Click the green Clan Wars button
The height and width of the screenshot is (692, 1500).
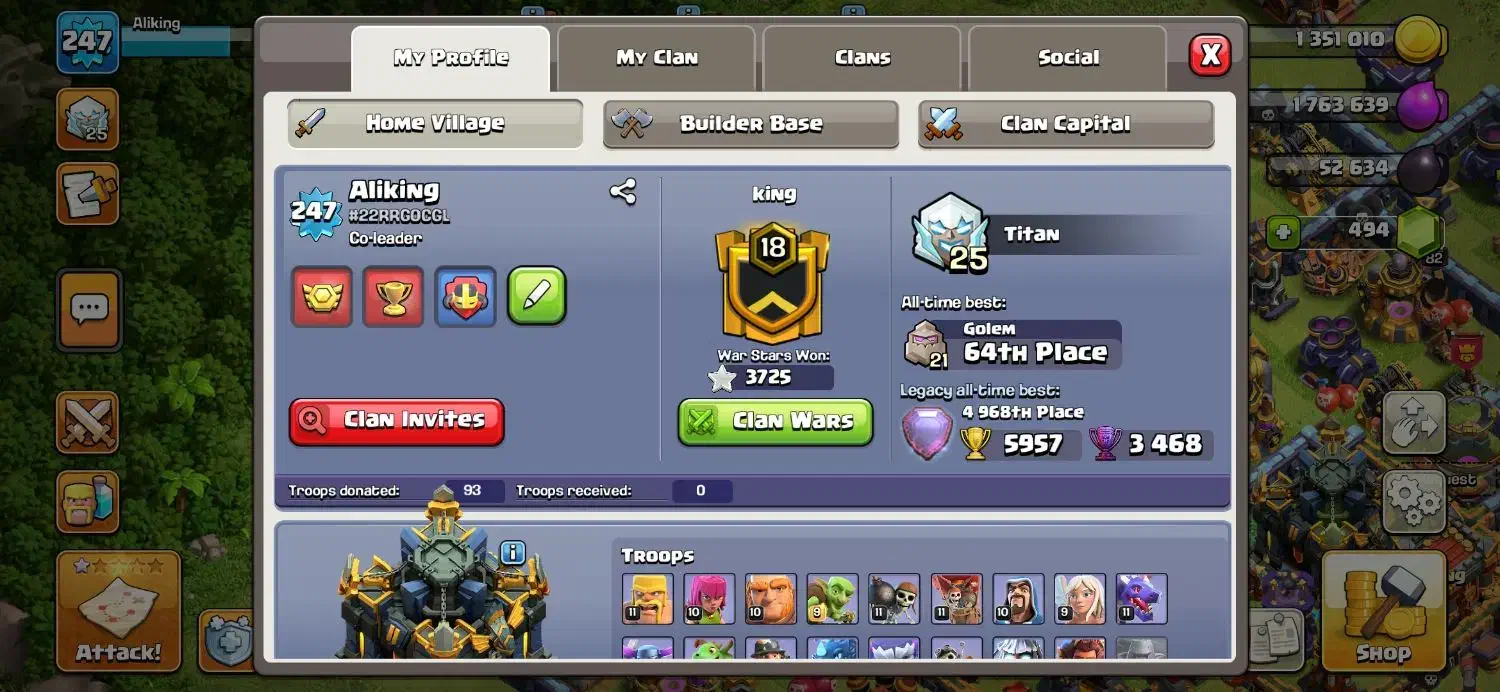pos(776,421)
